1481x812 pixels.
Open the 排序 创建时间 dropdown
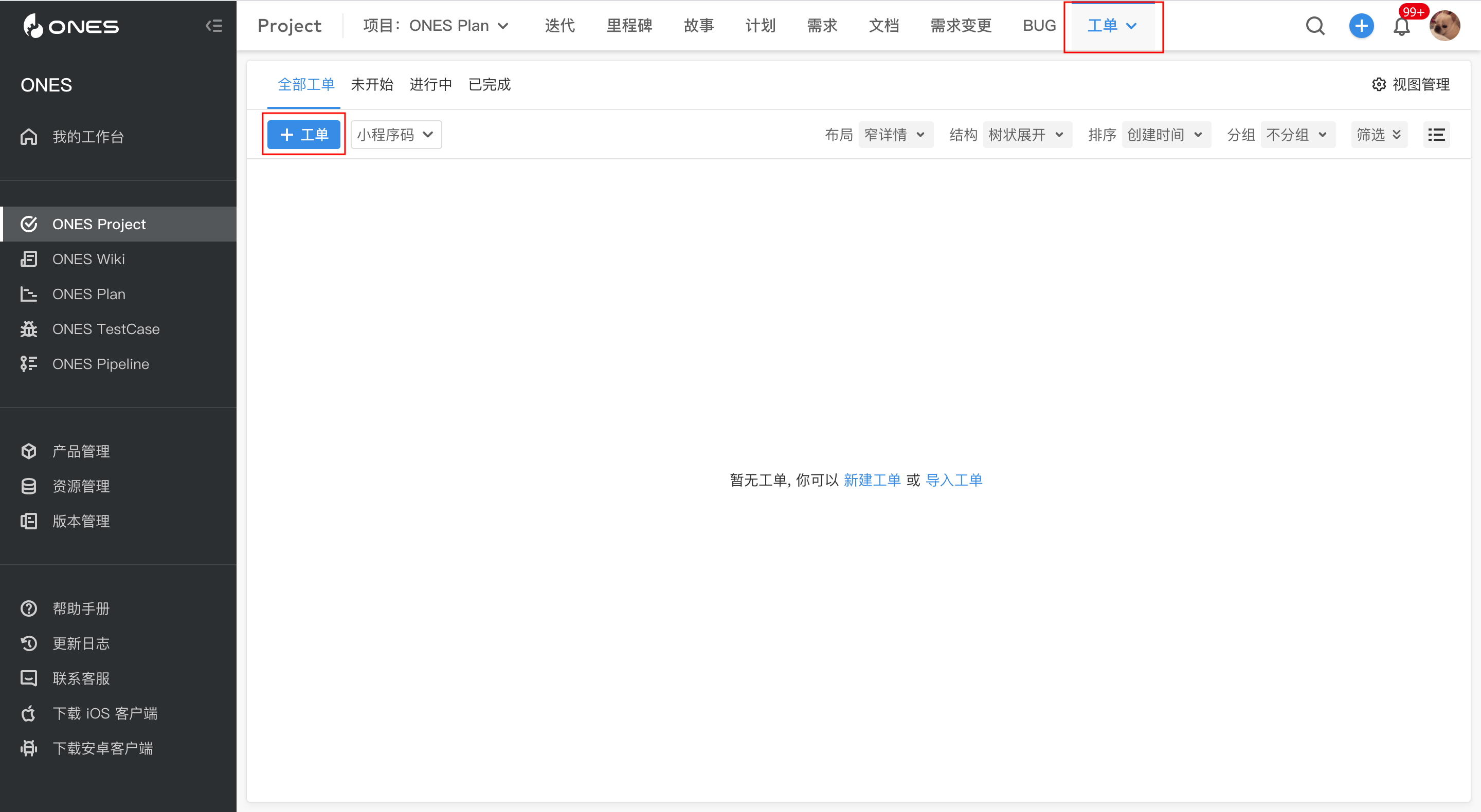(1166, 135)
